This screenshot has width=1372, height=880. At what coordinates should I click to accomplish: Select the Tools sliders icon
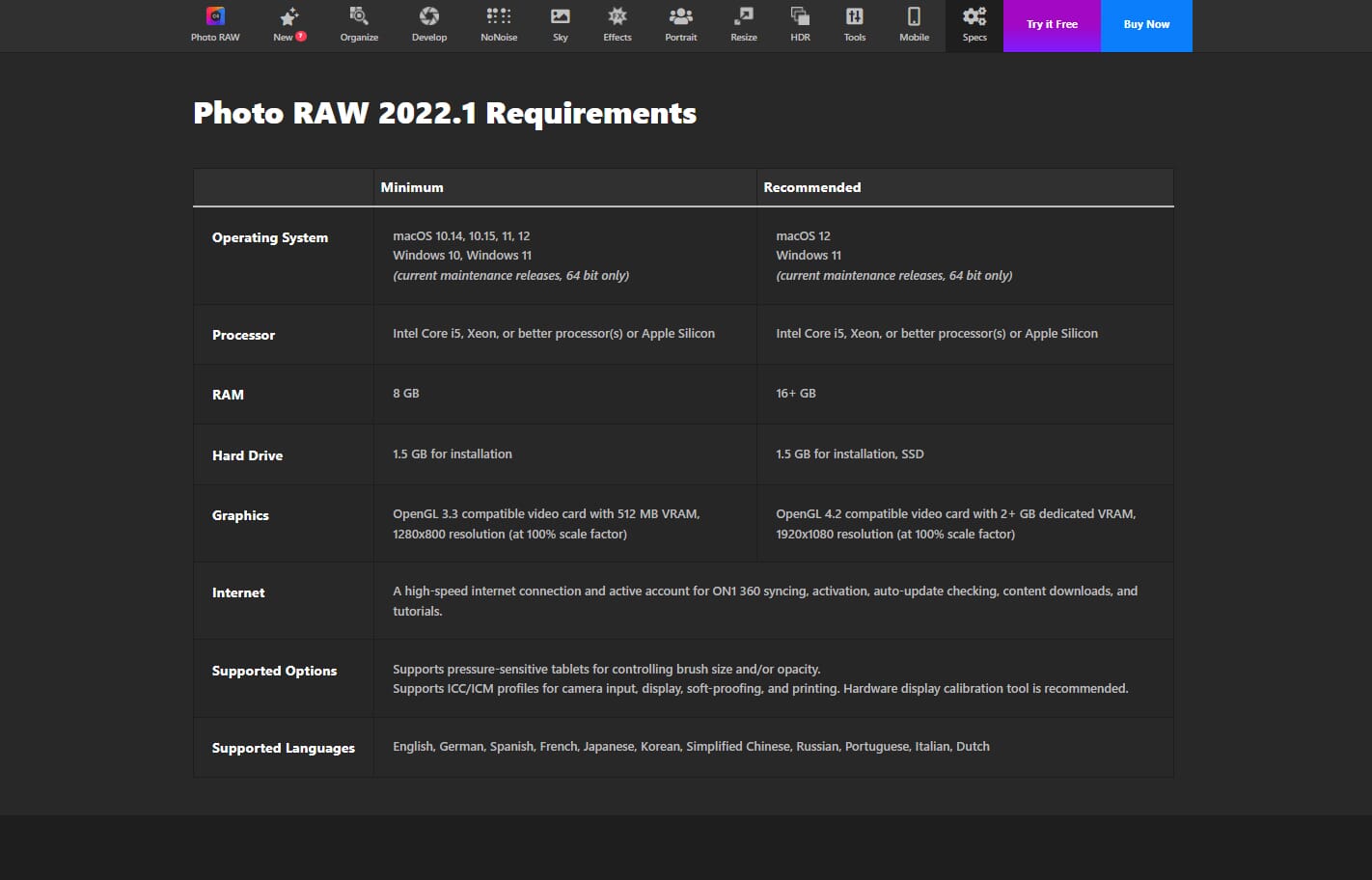click(x=855, y=16)
